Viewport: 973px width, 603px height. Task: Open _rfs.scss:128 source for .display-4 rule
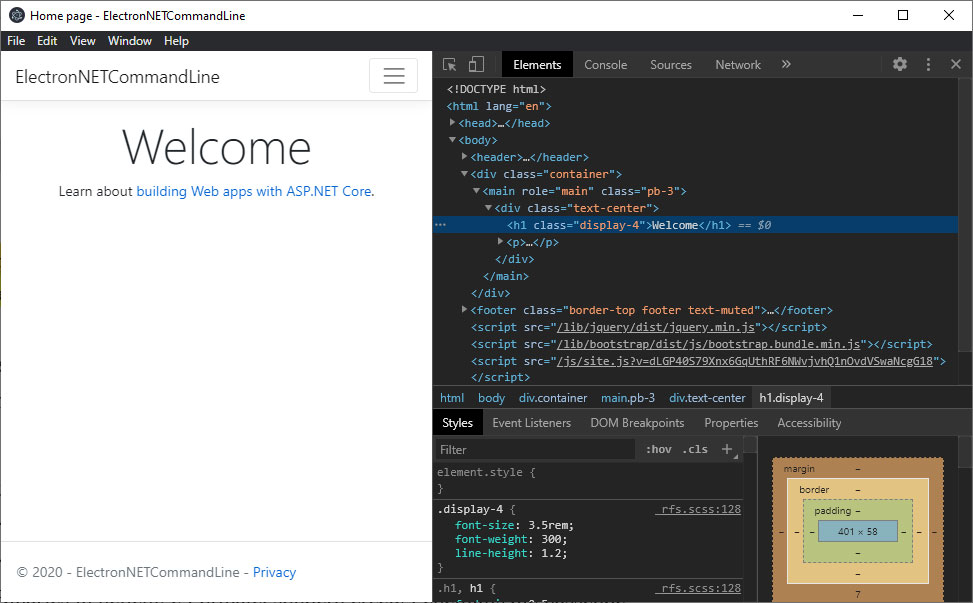tap(699, 509)
